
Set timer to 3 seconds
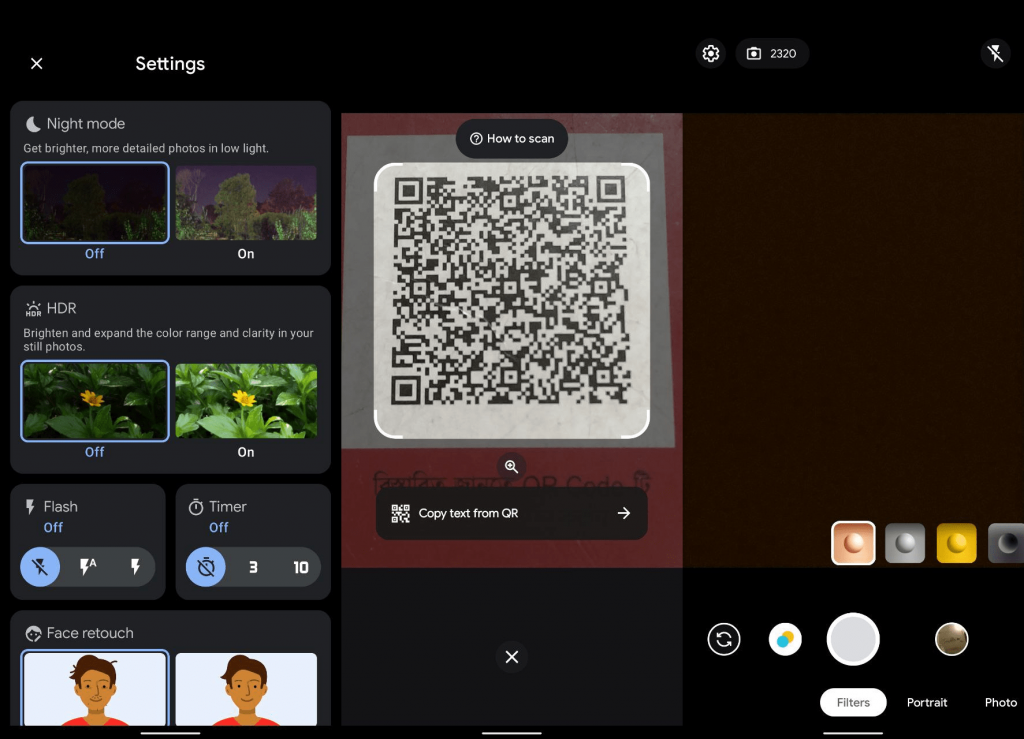[253, 567]
